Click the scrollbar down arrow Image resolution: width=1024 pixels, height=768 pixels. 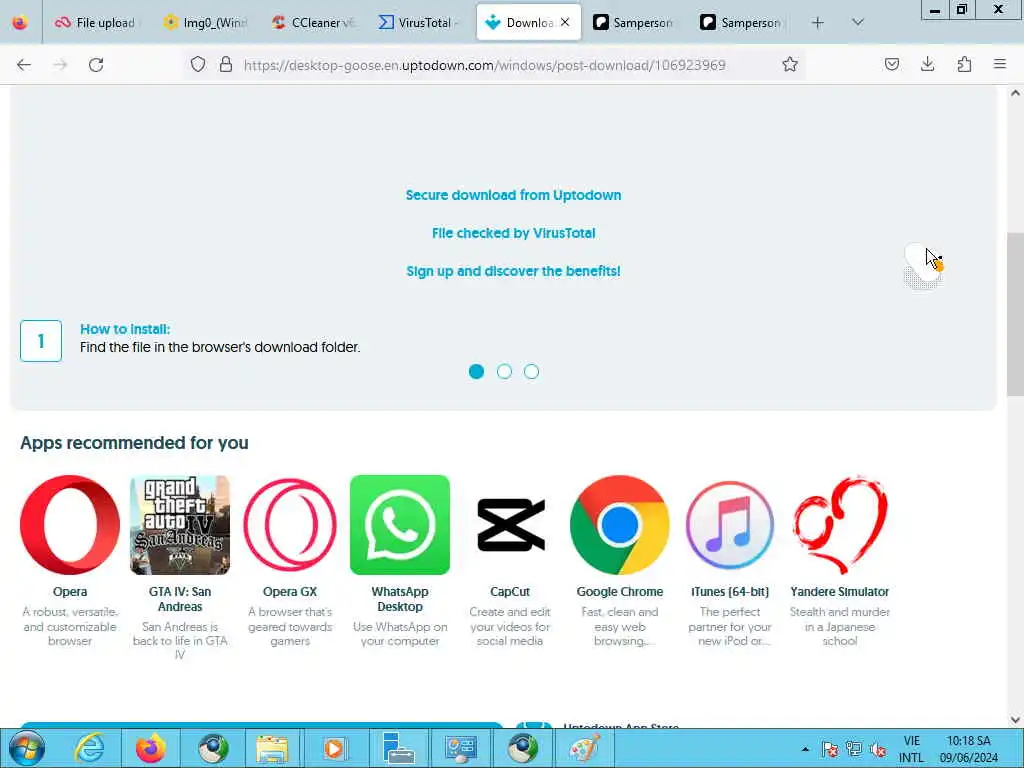1015,720
